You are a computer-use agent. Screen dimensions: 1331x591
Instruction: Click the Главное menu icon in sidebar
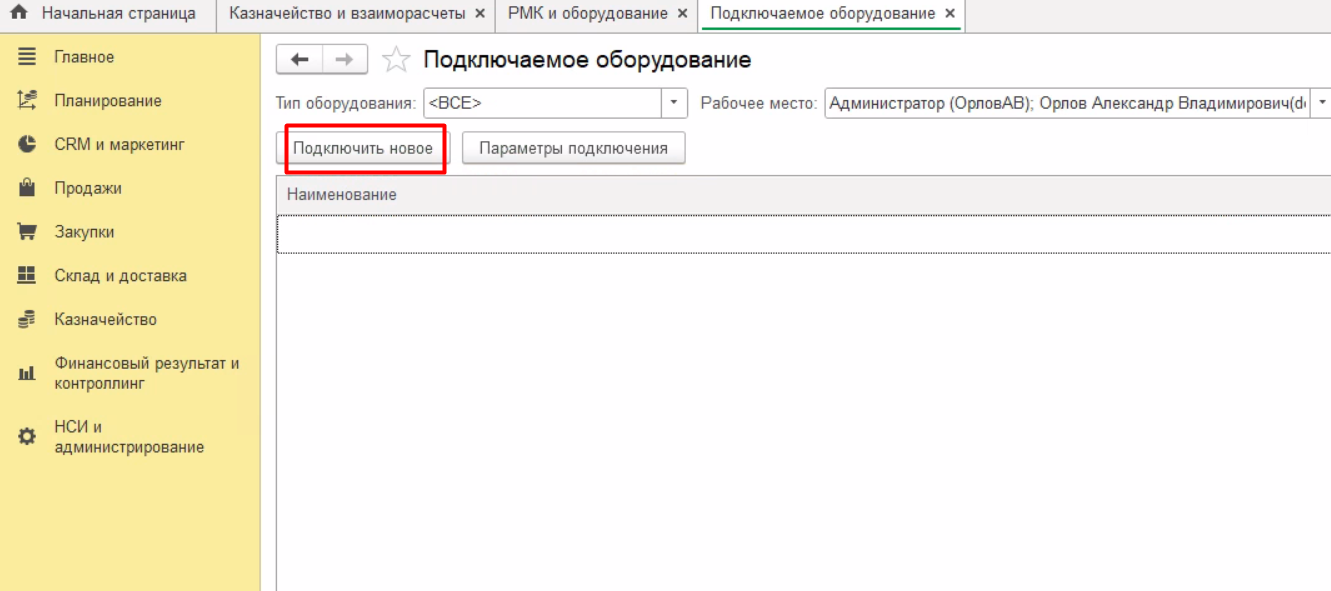click(27, 58)
